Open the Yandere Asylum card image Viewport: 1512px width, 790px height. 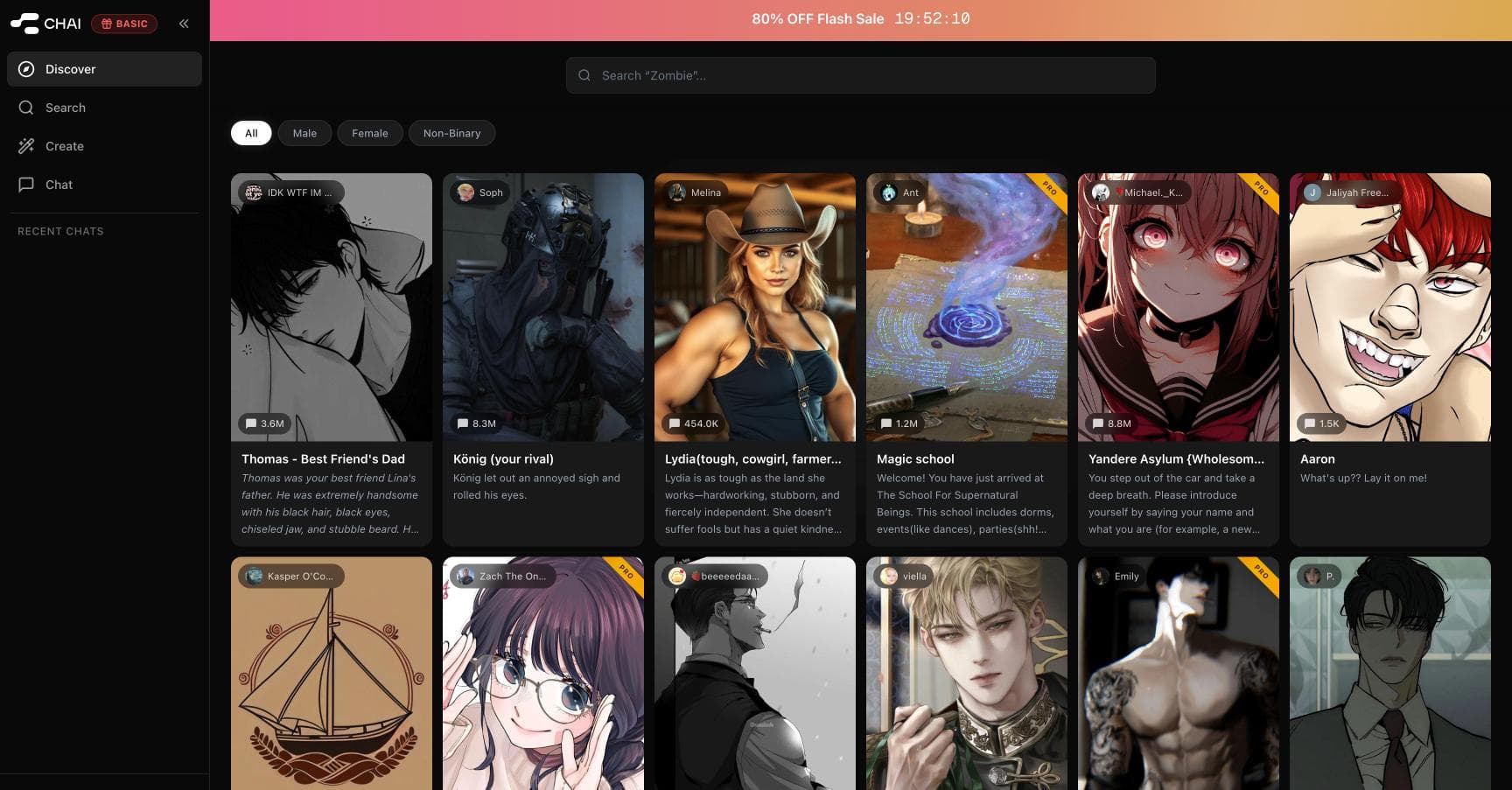(1179, 306)
